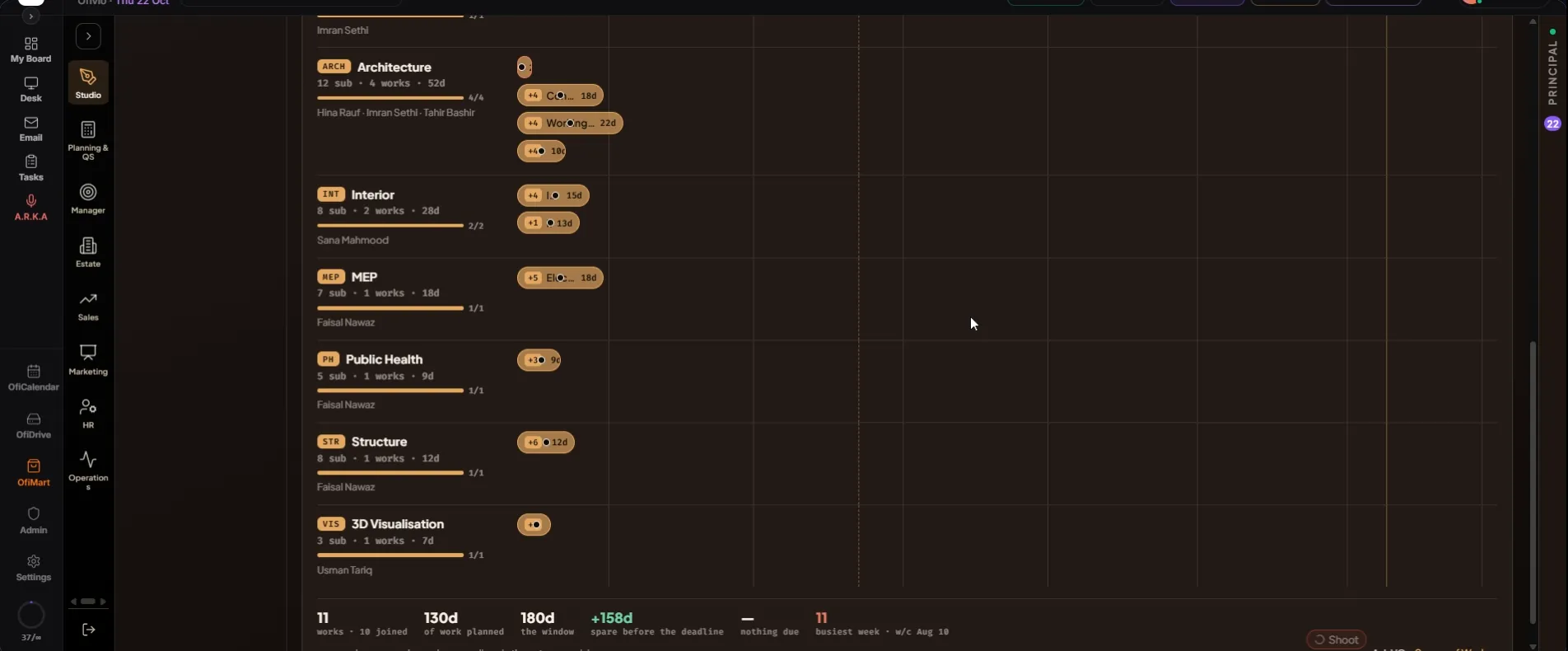This screenshot has height=651, width=1568.
Task: Open OfiCalendar
Action: click(34, 377)
